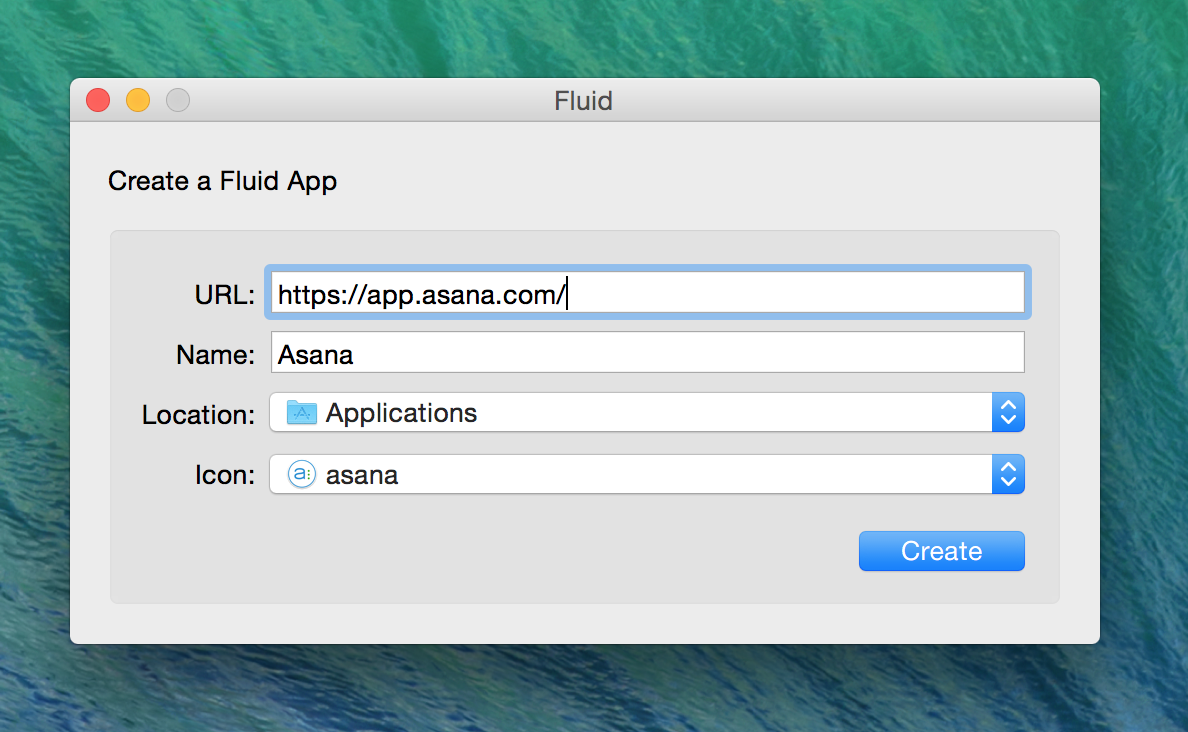
Task: Click the asana favicon in the Icon field
Action: click(x=301, y=474)
